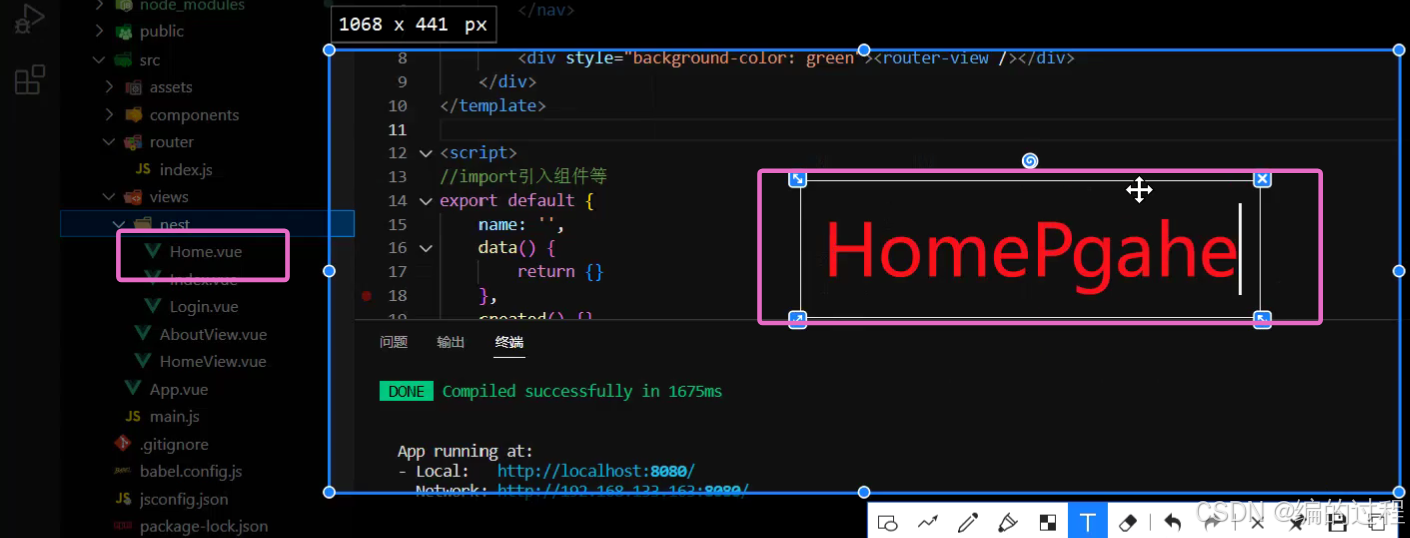Fold the export default block at line 14

(427, 201)
